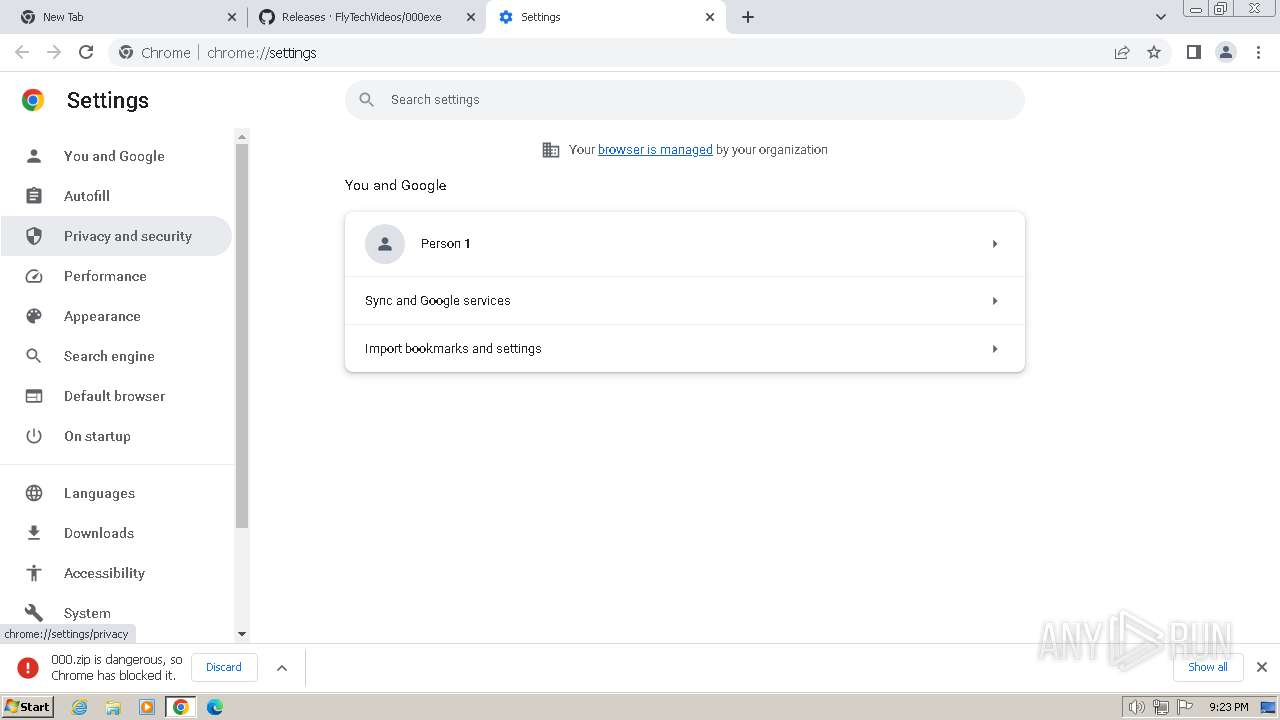Open Languages settings
The image size is (1280, 720).
tap(116, 493)
